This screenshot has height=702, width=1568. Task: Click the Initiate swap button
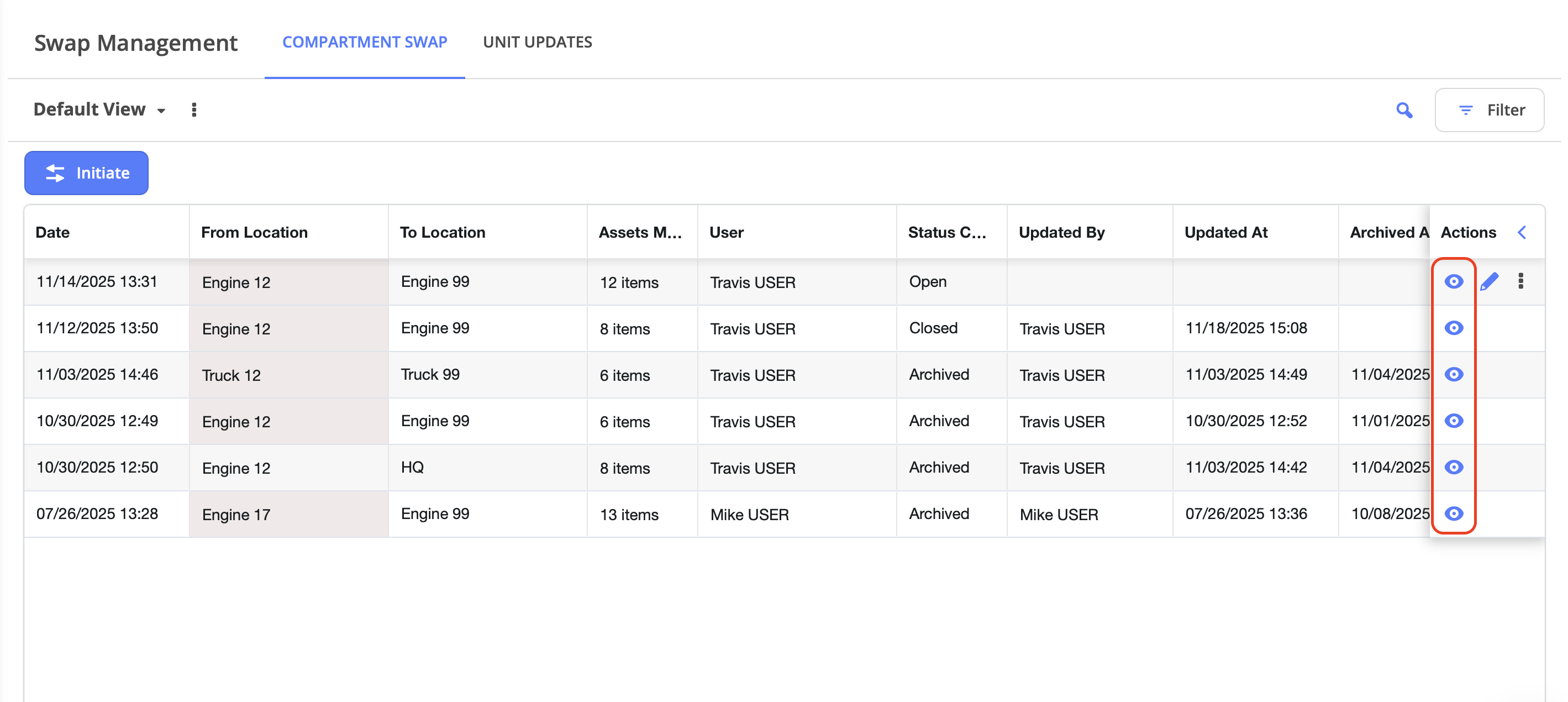pos(86,174)
